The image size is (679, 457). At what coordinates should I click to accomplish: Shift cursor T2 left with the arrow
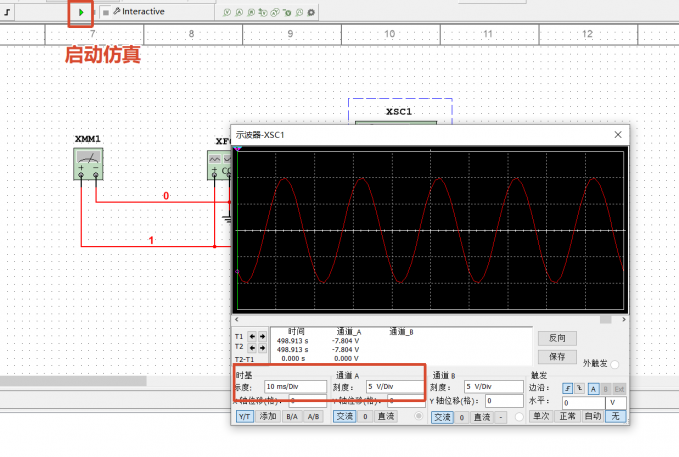pyautogui.click(x=252, y=347)
